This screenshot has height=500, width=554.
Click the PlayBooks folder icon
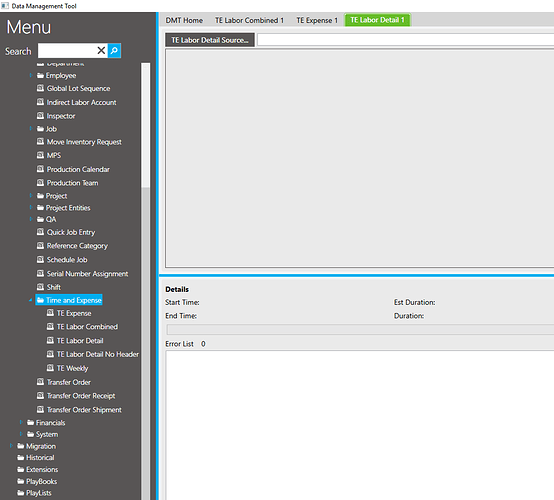click(x=21, y=481)
